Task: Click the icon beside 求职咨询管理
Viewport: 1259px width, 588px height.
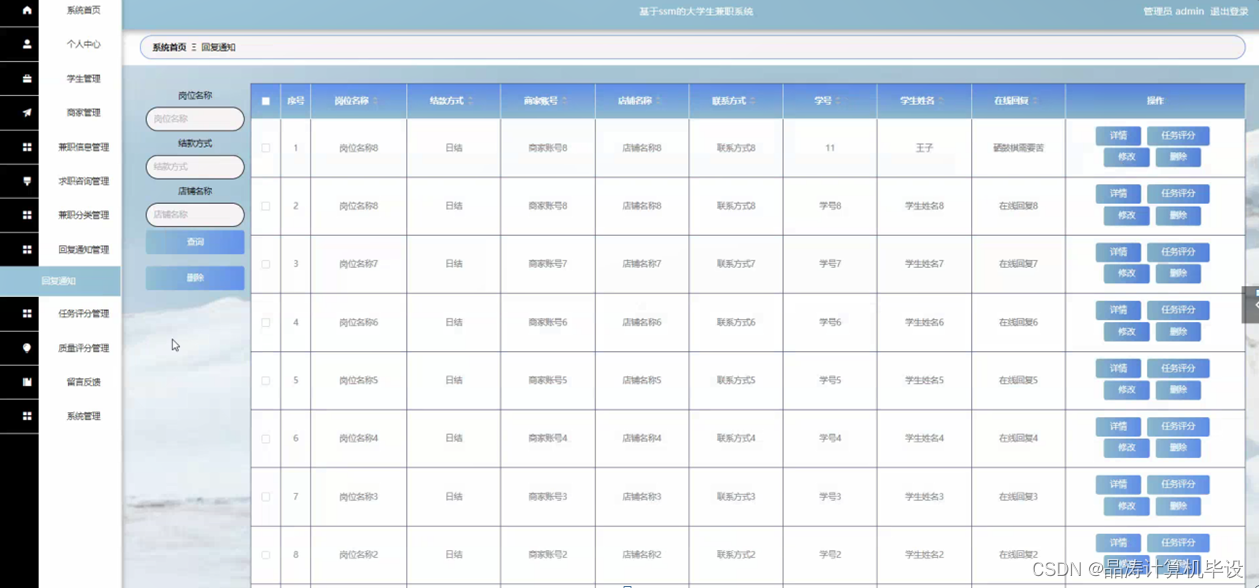Action: pos(27,181)
